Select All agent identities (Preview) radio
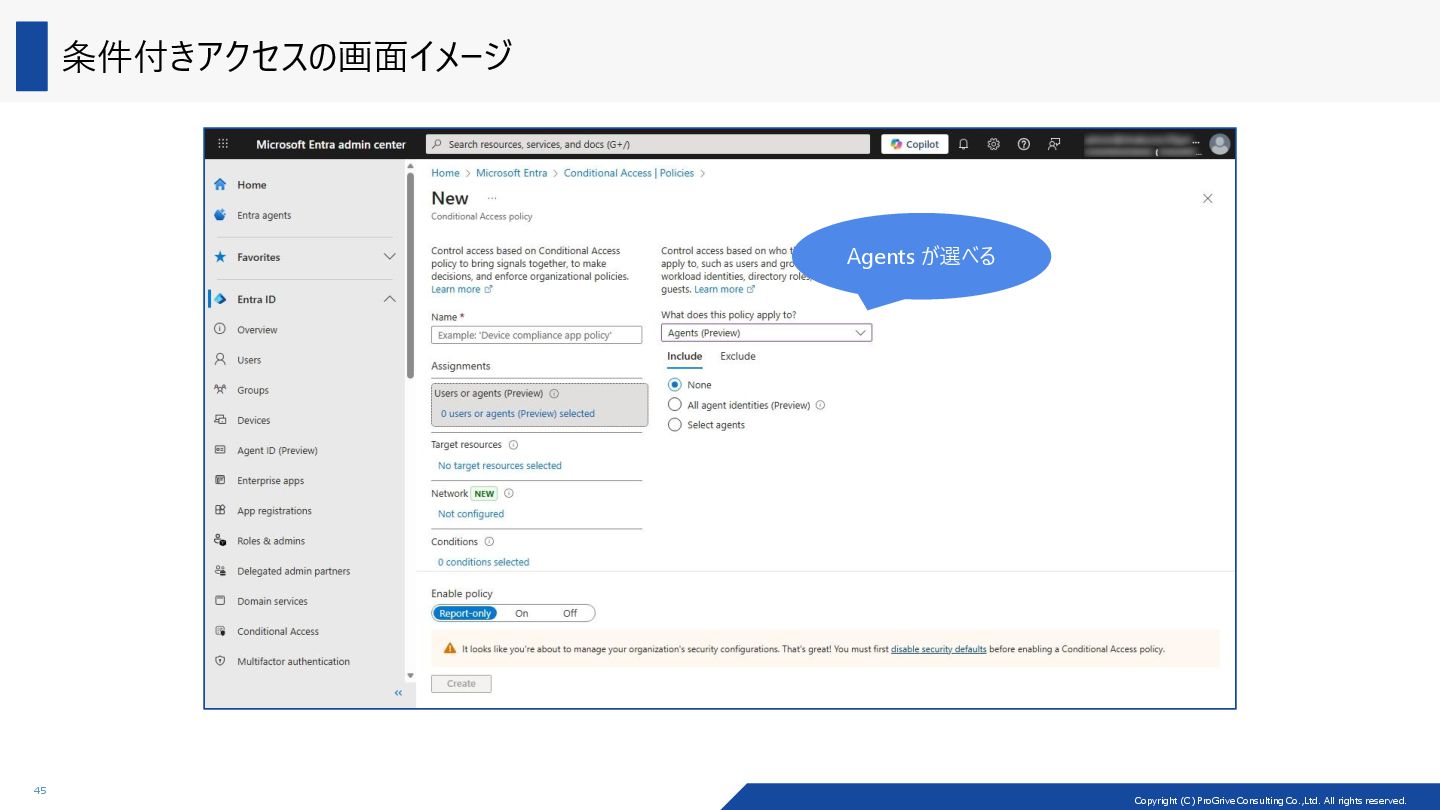Screen dimensions: 1440x810 point(674,405)
